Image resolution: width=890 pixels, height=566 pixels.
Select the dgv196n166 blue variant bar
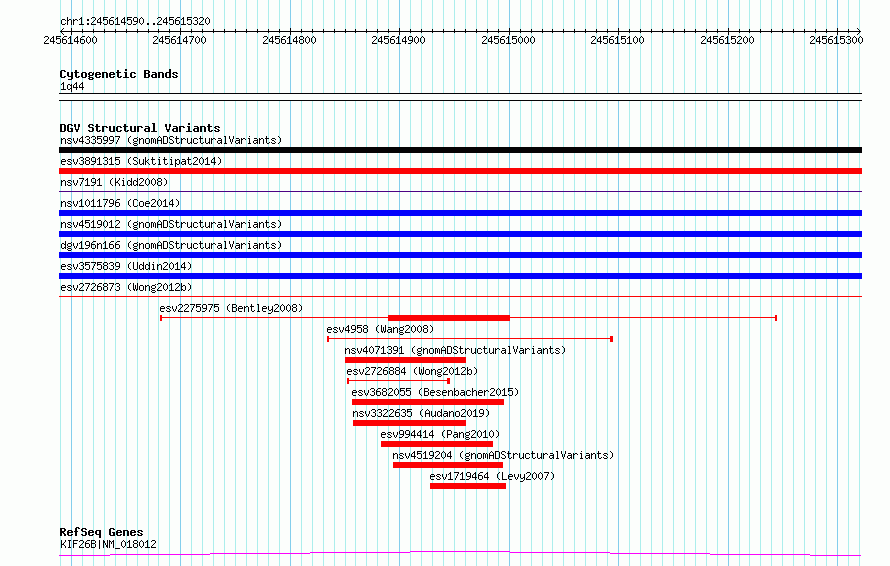click(460, 255)
